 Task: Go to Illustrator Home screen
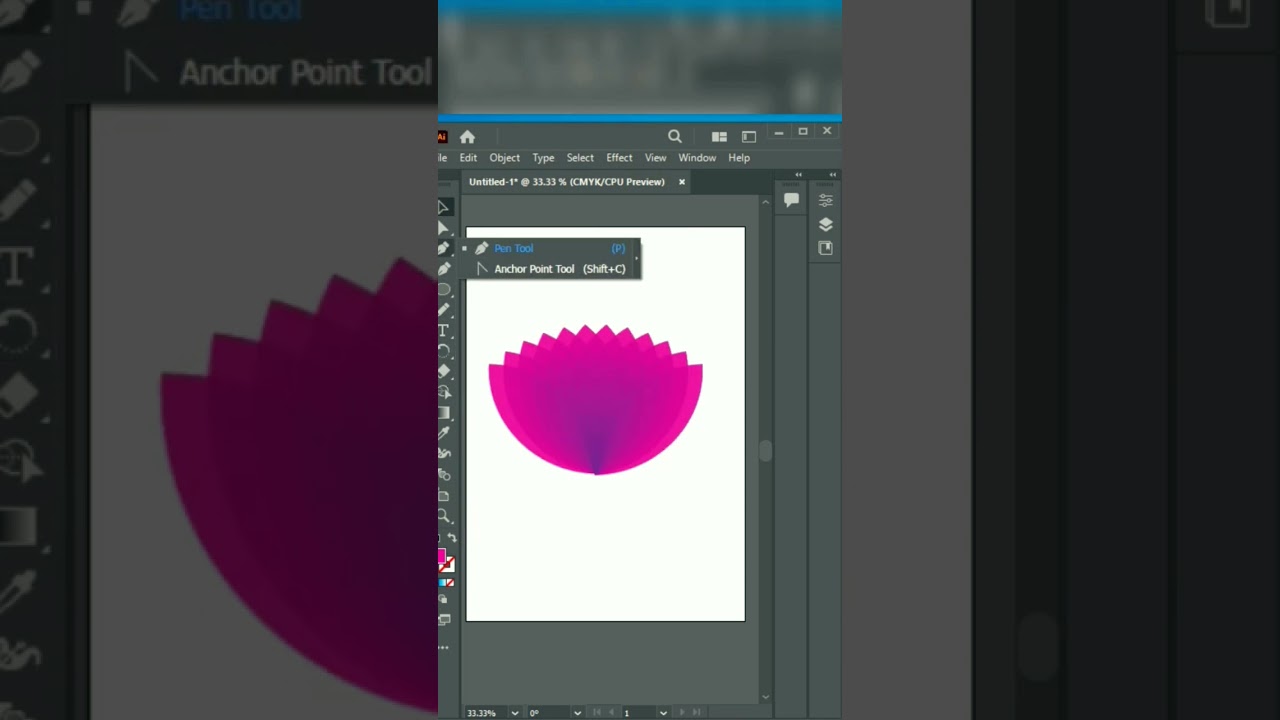pyautogui.click(x=467, y=137)
